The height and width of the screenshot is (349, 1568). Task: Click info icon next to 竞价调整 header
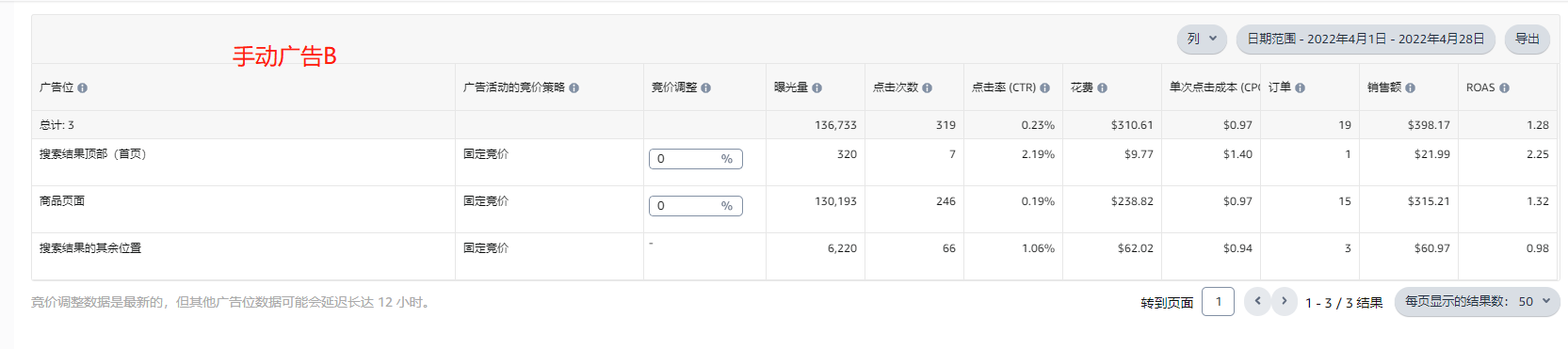pos(706,87)
